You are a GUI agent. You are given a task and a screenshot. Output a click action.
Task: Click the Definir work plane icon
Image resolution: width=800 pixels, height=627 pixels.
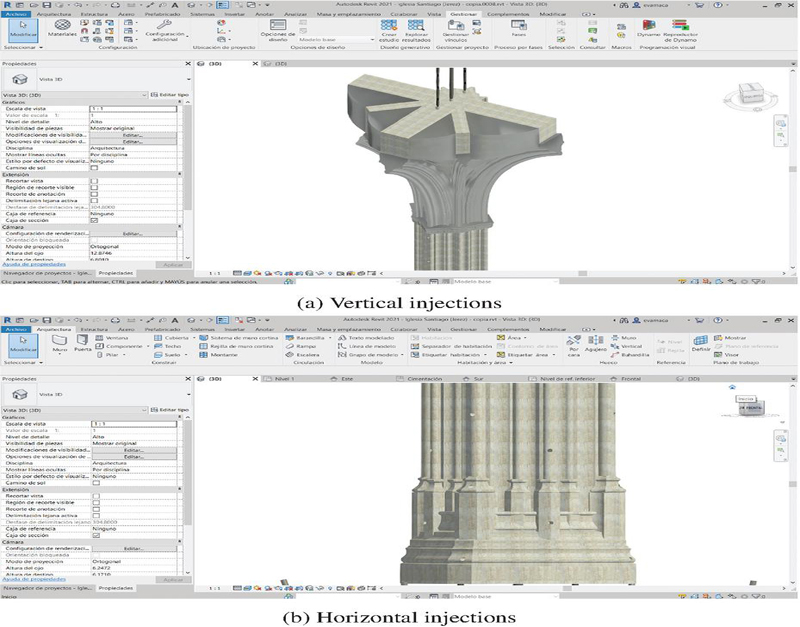point(701,343)
